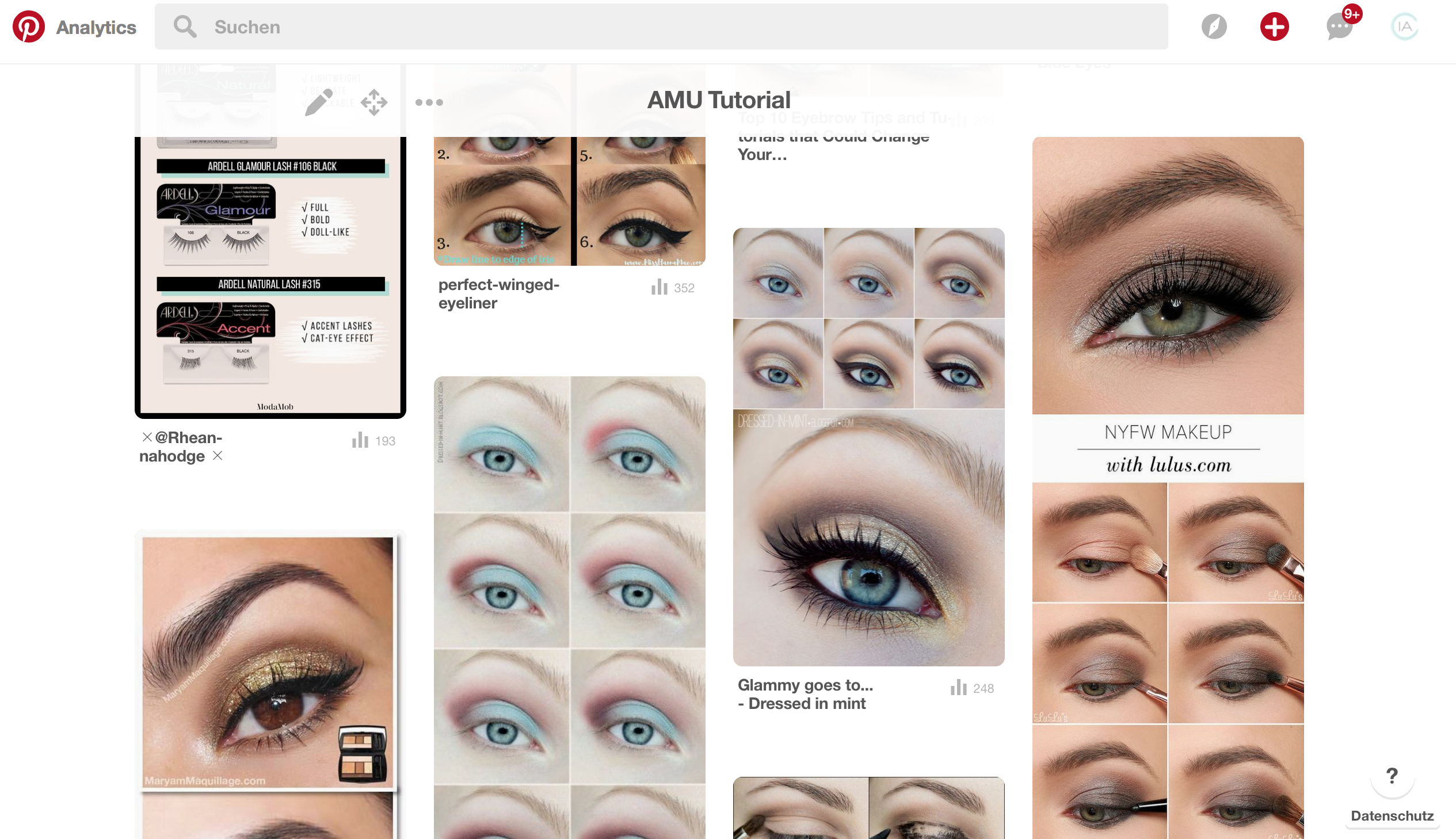Open the notification badge 9+

[x=1351, y=13]
